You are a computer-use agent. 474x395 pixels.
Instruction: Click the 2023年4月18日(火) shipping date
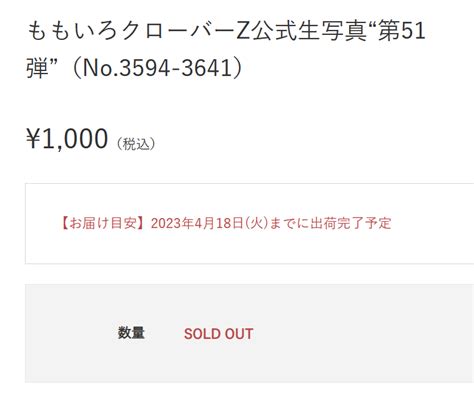pyautogui.click(x=209, y=223)
